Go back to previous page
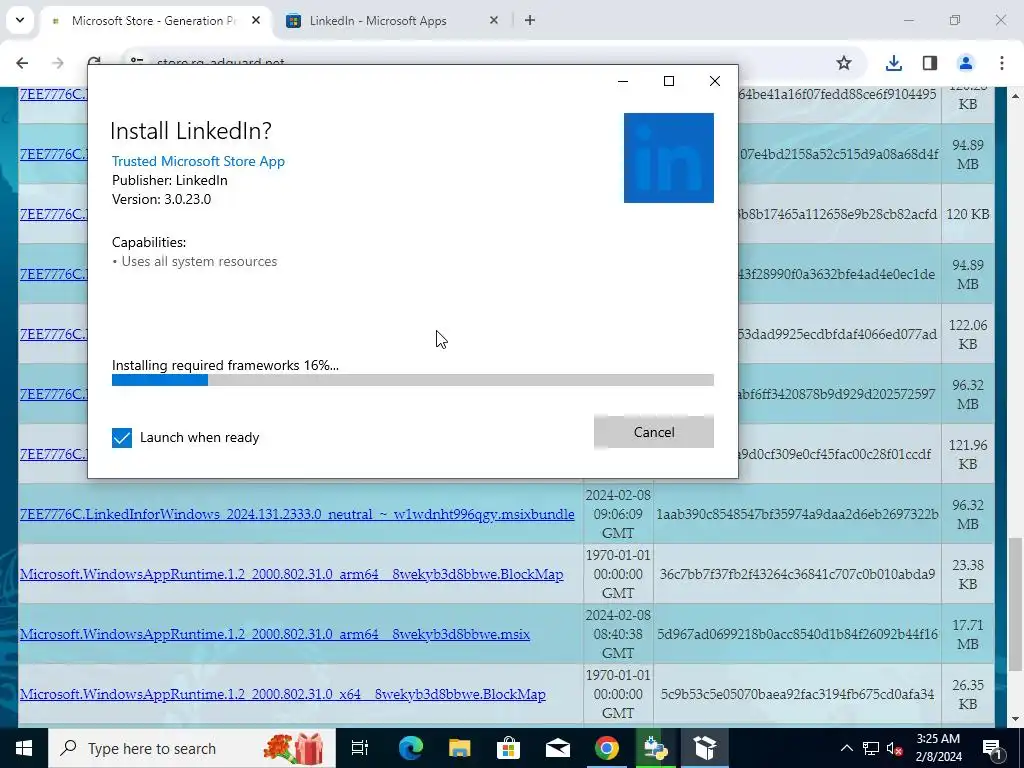The image size is (1024, 768). [22, 63]
